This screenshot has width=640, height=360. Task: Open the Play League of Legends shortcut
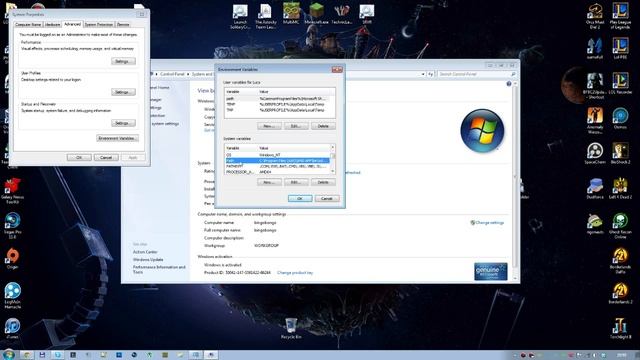(620, 16)
